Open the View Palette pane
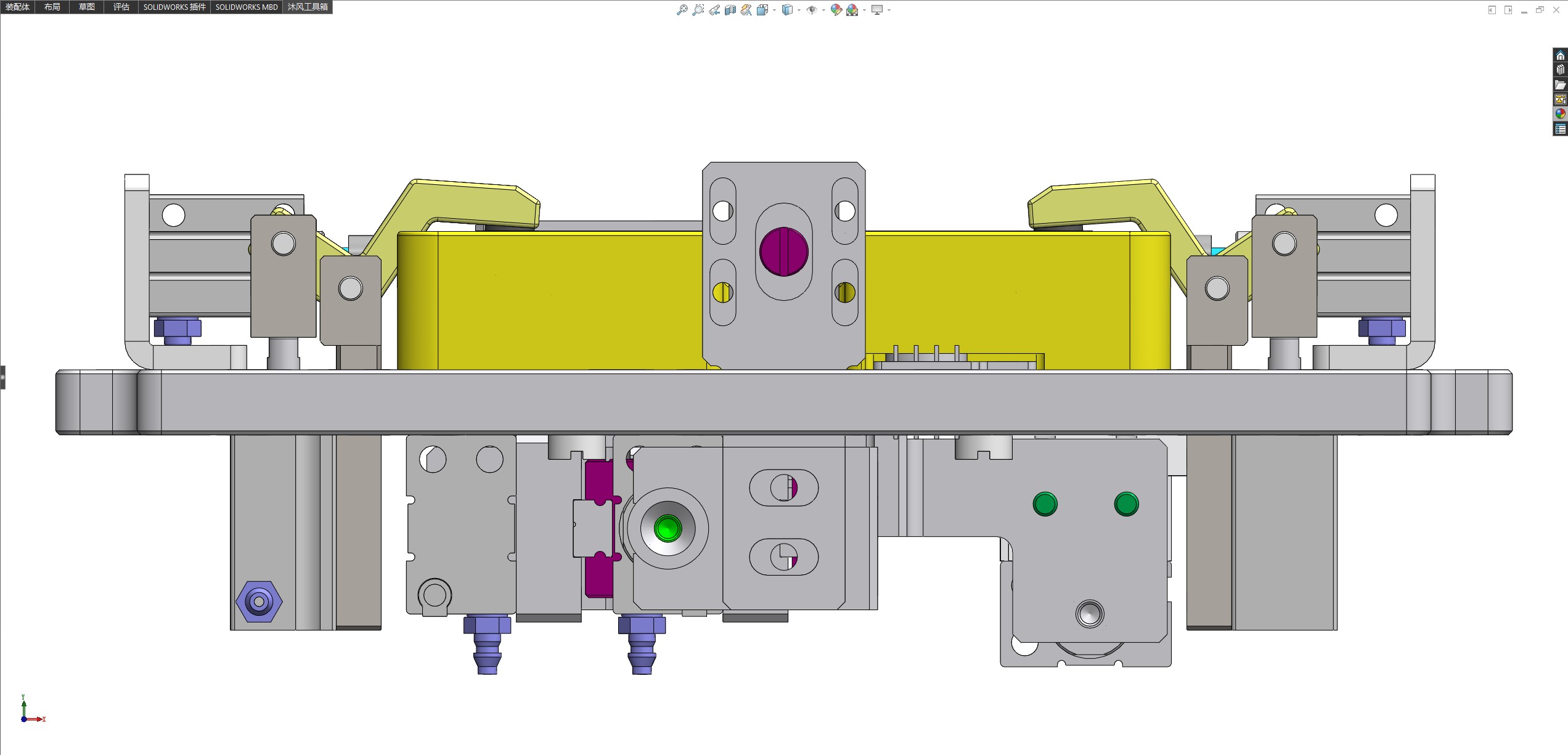1568x755 pixels. click(x=1560, y=99)
